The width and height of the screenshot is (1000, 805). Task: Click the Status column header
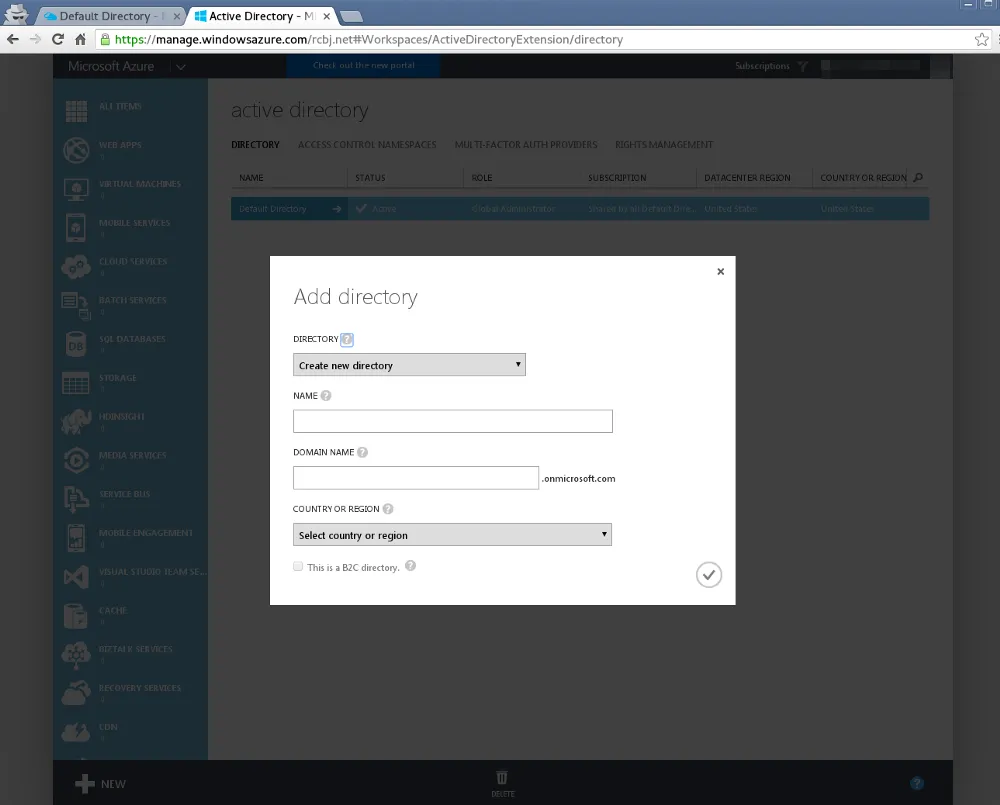pos(370,178)
